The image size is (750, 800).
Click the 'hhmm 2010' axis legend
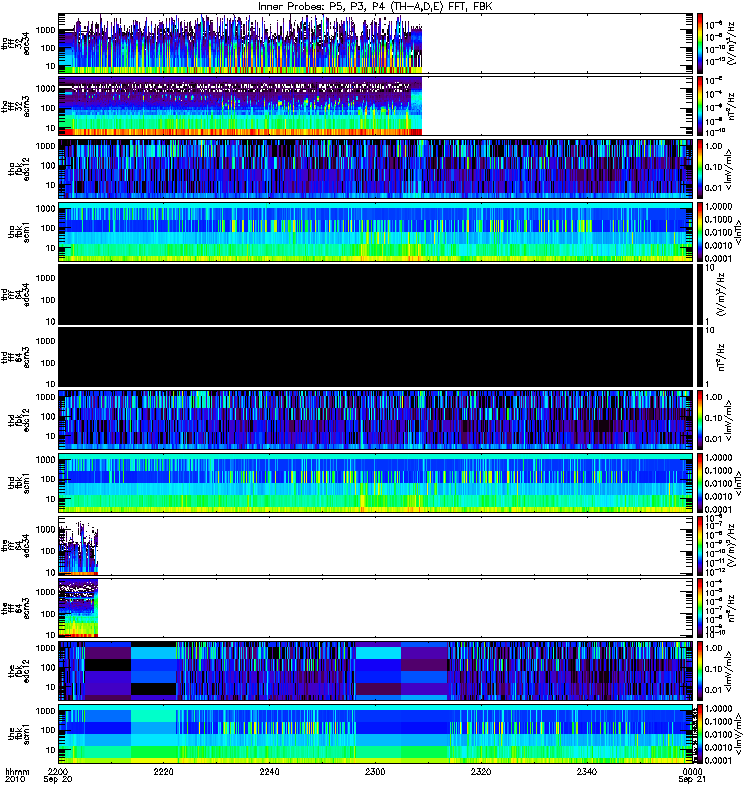(17, 776)
